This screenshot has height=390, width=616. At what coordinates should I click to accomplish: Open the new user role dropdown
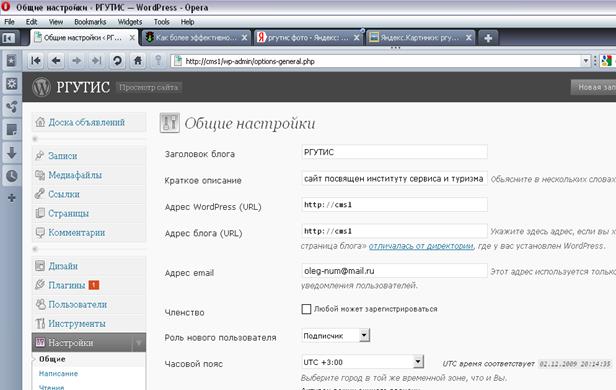pyautogui.click(x=336, y=335)
